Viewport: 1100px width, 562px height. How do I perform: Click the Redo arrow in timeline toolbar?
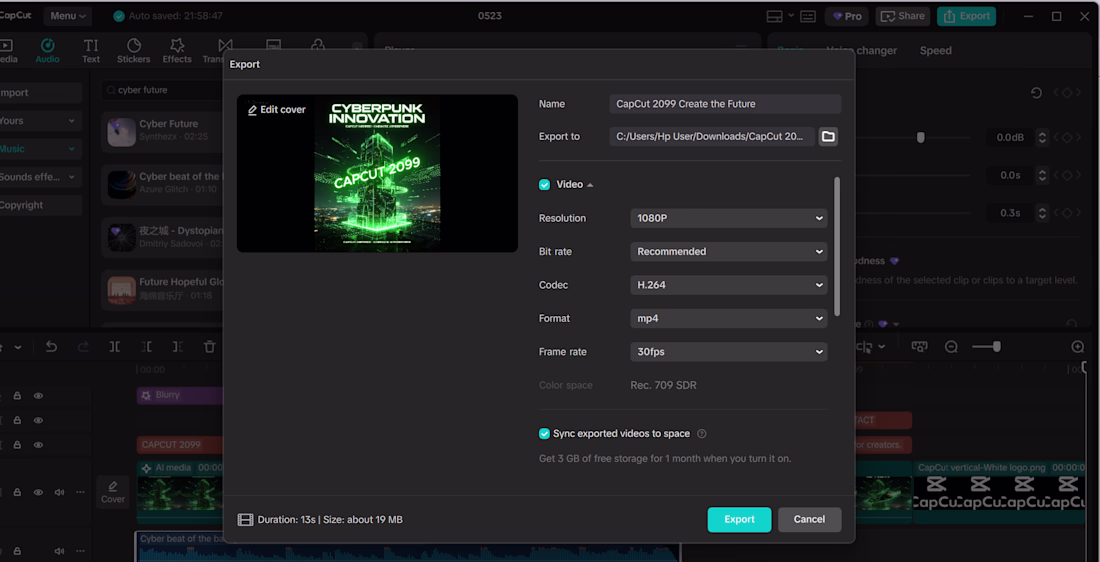point(83,347)
